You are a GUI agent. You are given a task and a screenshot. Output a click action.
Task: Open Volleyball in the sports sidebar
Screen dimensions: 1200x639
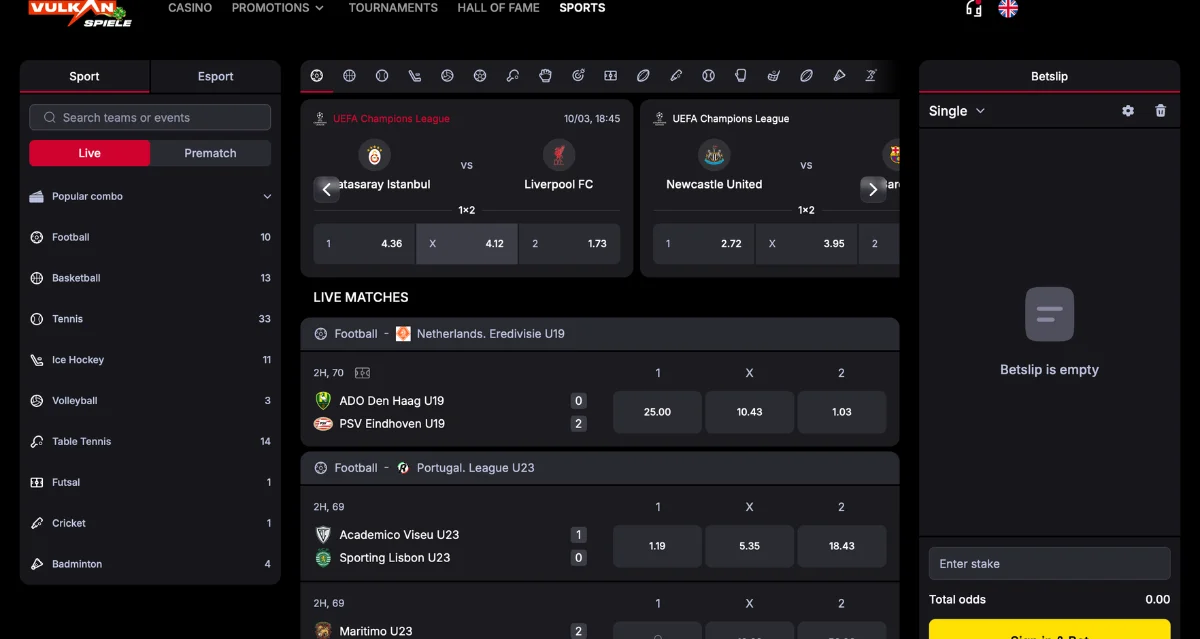click(x=150, y=401)
